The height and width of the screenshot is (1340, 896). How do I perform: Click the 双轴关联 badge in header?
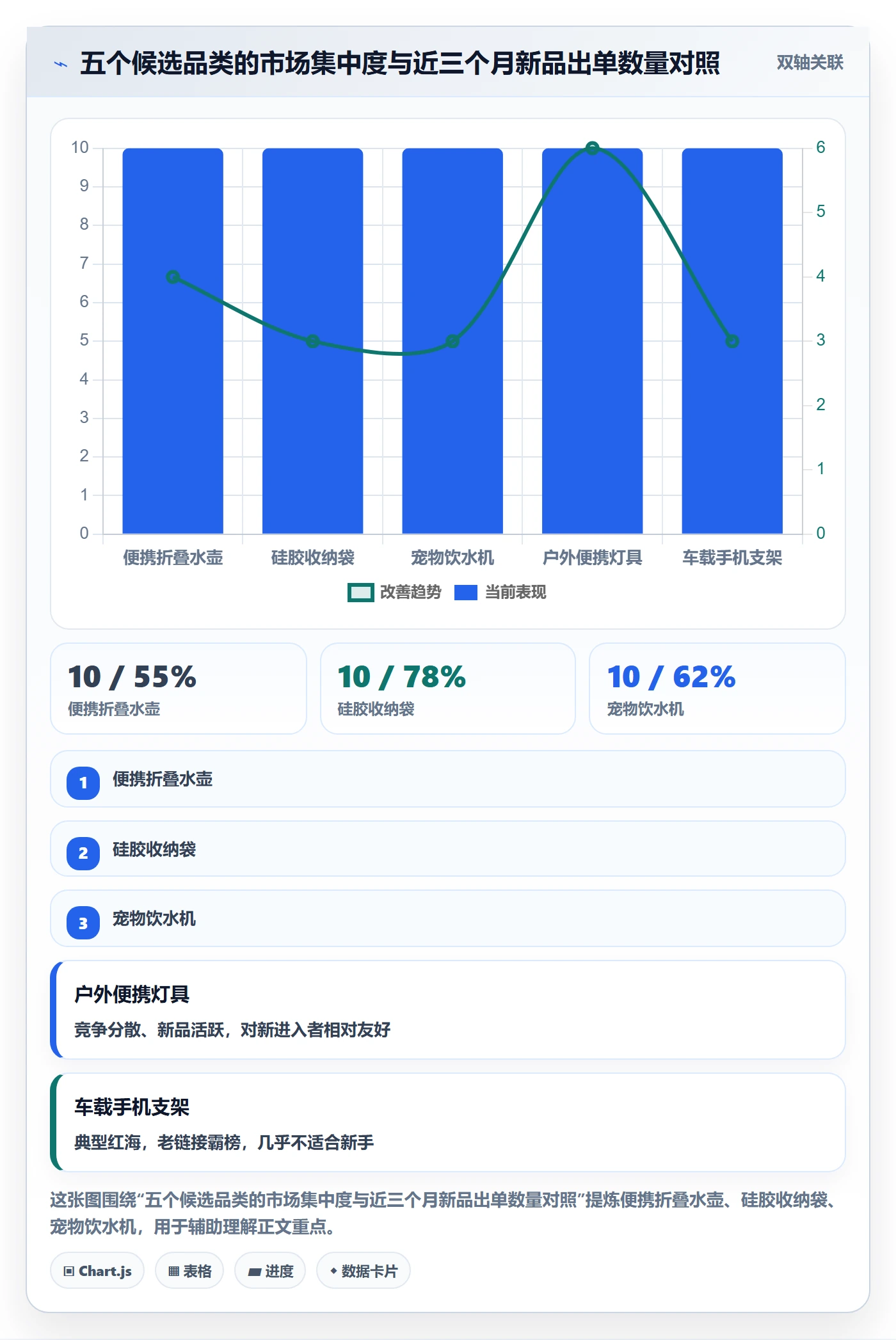coord(810,63)
